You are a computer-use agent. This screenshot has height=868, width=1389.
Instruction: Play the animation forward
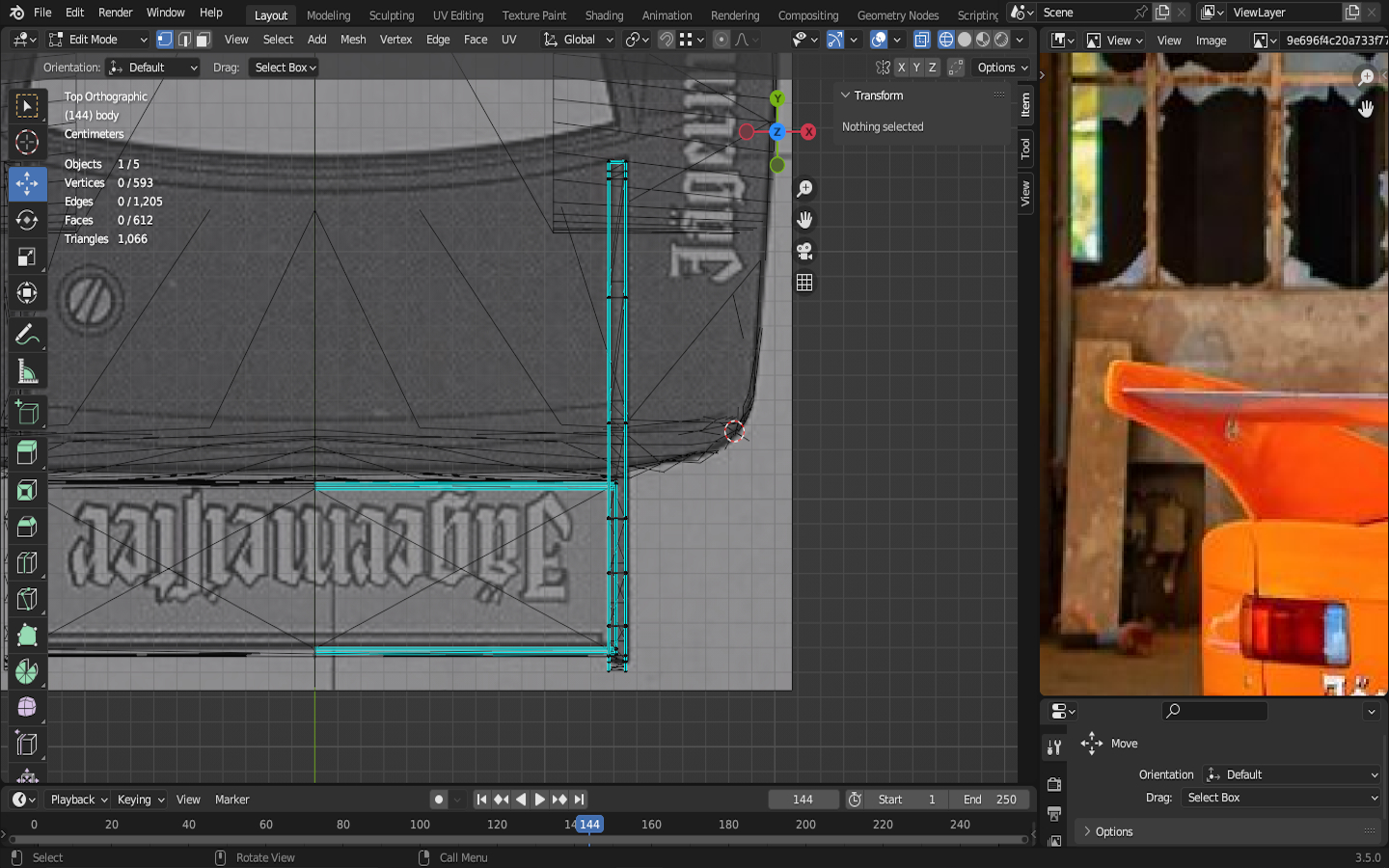(540, 800)
